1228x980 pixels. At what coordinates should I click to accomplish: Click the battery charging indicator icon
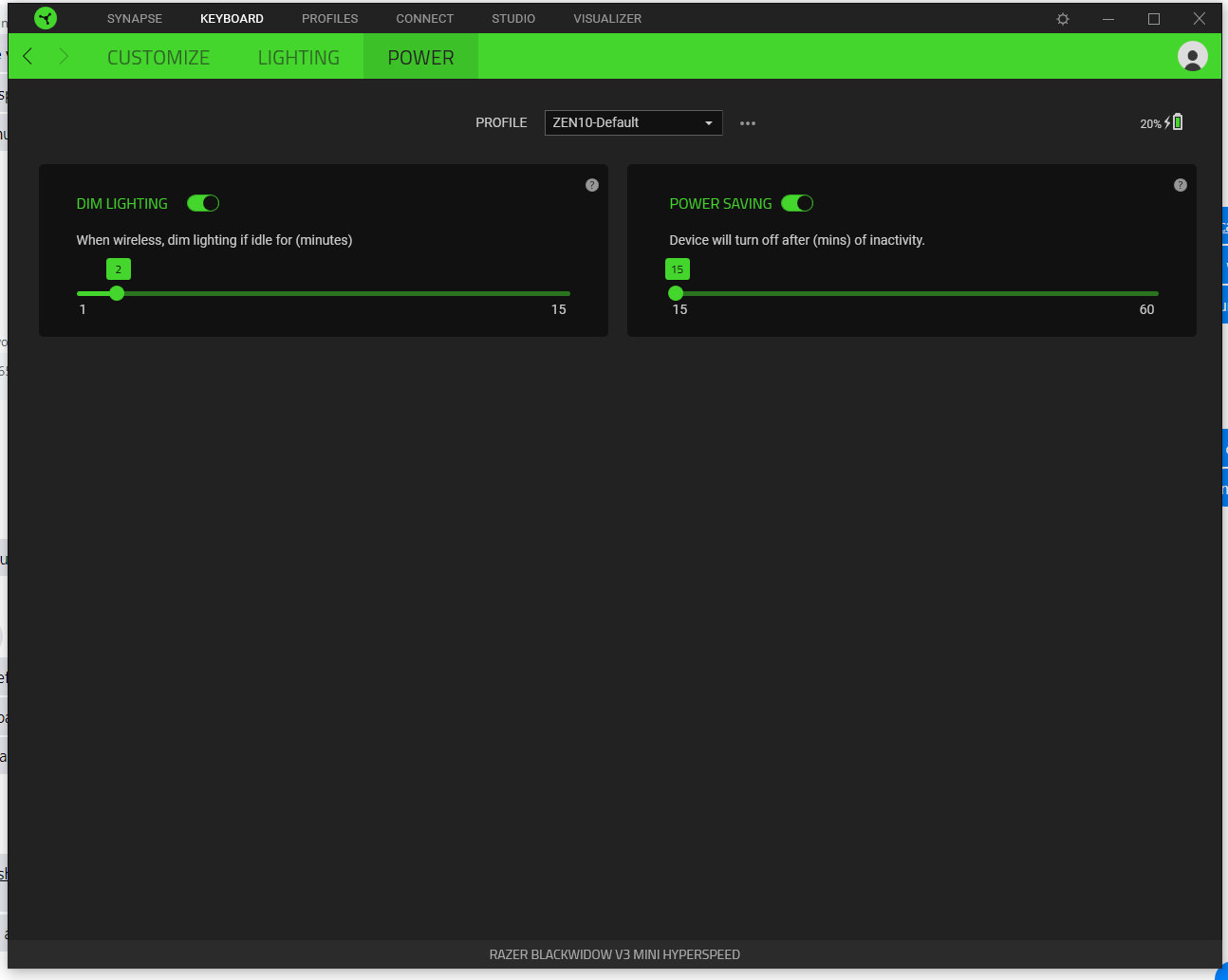1174,122
